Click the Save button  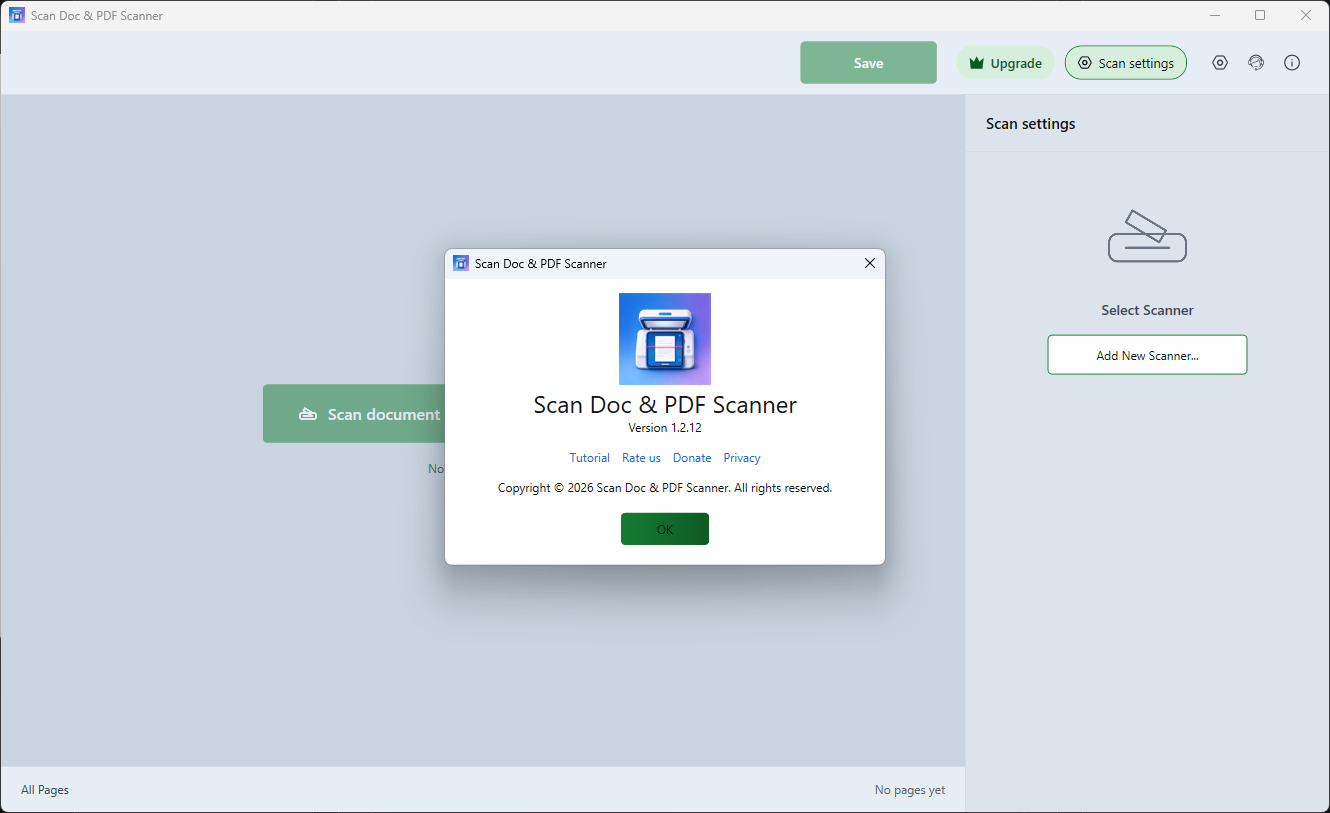(868, 63)
